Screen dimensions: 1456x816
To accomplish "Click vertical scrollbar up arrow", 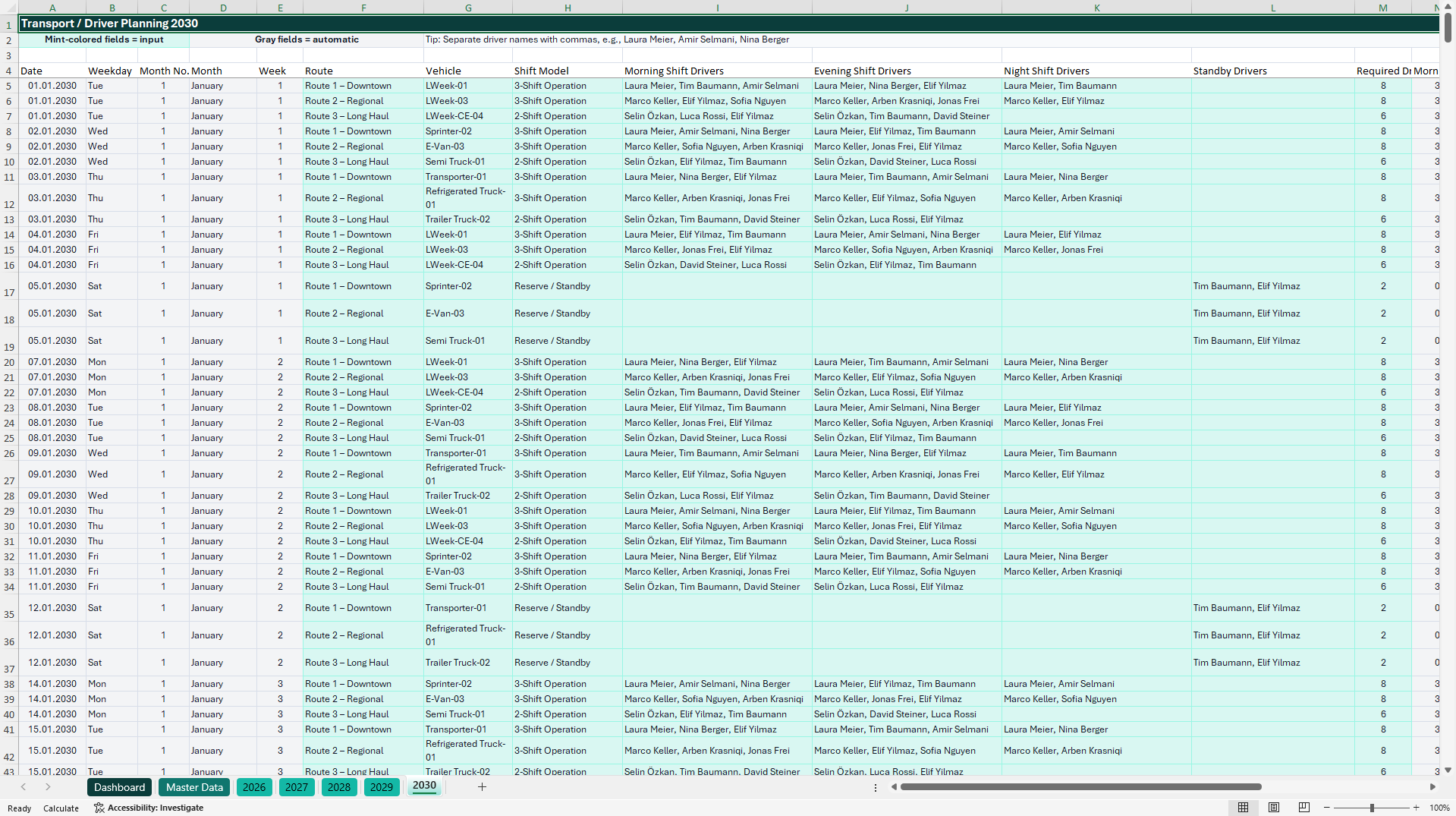I will coord(1448,7).
